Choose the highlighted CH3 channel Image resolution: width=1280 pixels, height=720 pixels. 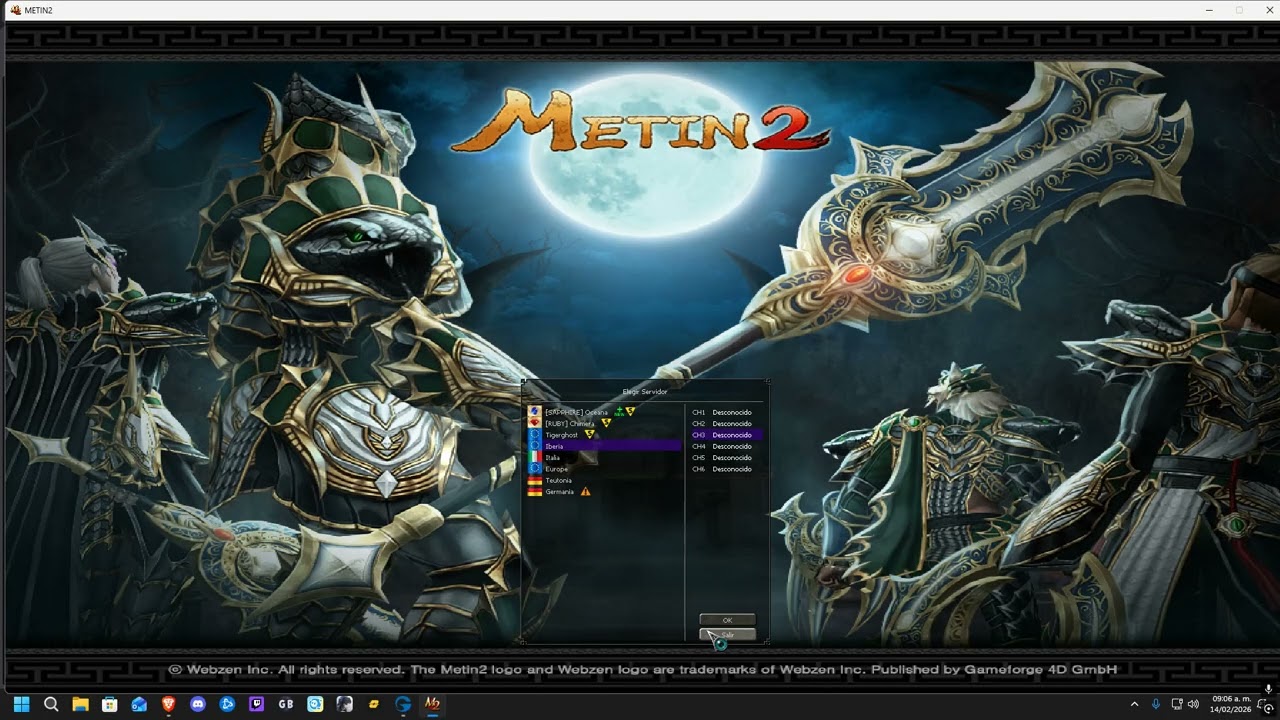[x=725, y=435]
